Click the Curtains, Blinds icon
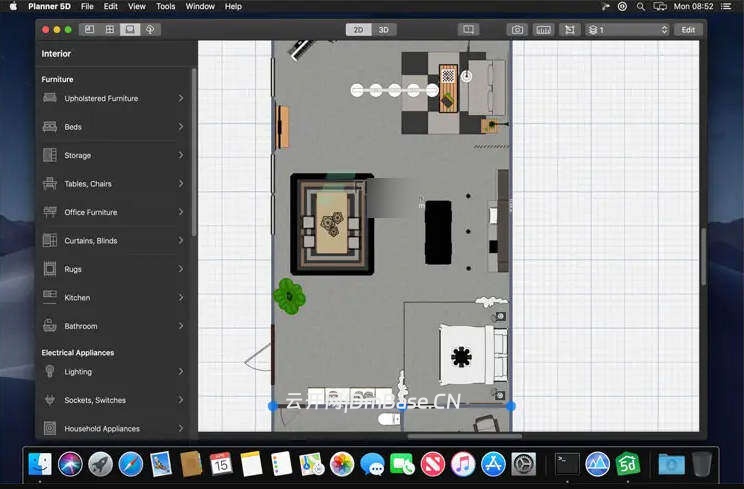This screenshot has width=744, height=489. tap(50, 240)
